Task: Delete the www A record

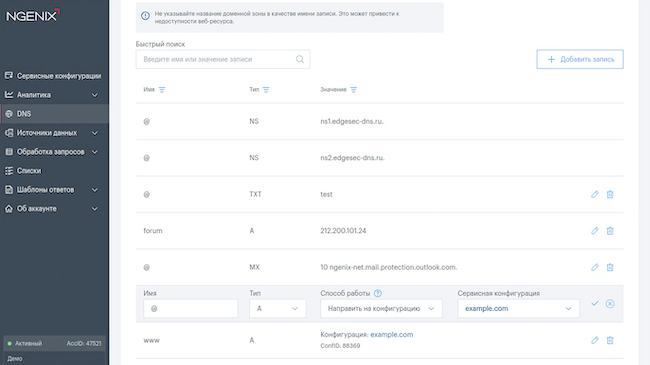Action: pyautogui.click(x=610, y=340)
